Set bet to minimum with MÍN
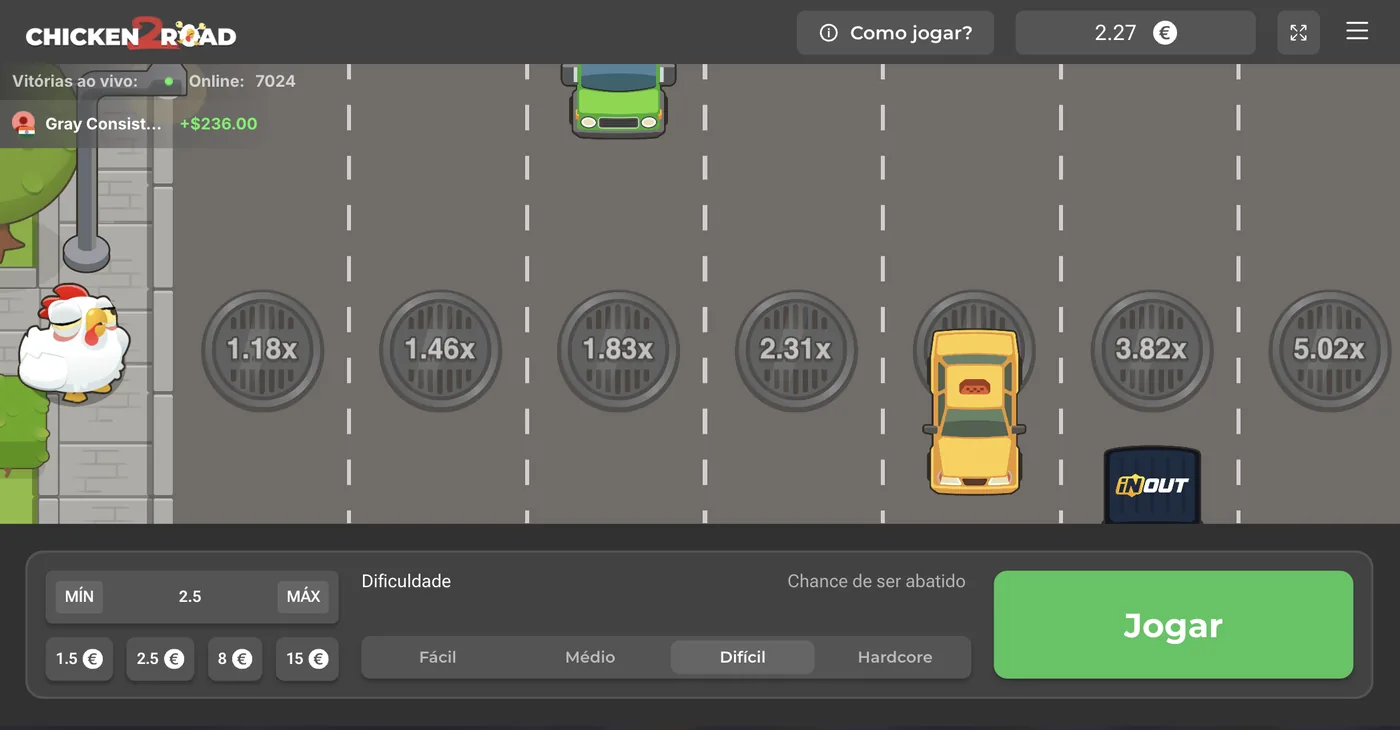Image resolution: width=1400 pixels, height=730 pixels. 79,597
